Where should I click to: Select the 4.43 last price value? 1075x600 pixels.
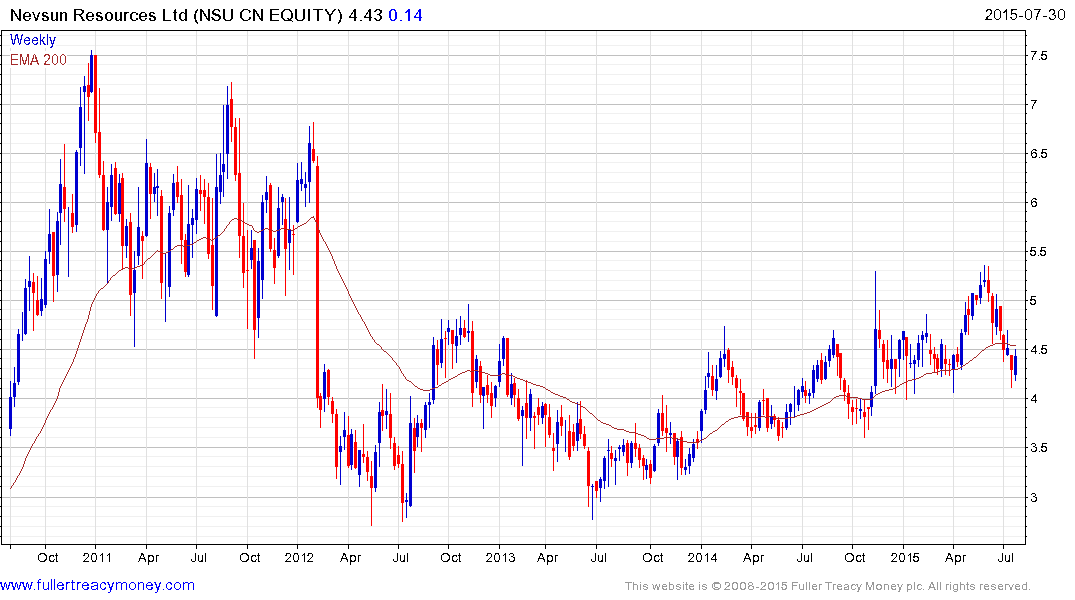365,15
